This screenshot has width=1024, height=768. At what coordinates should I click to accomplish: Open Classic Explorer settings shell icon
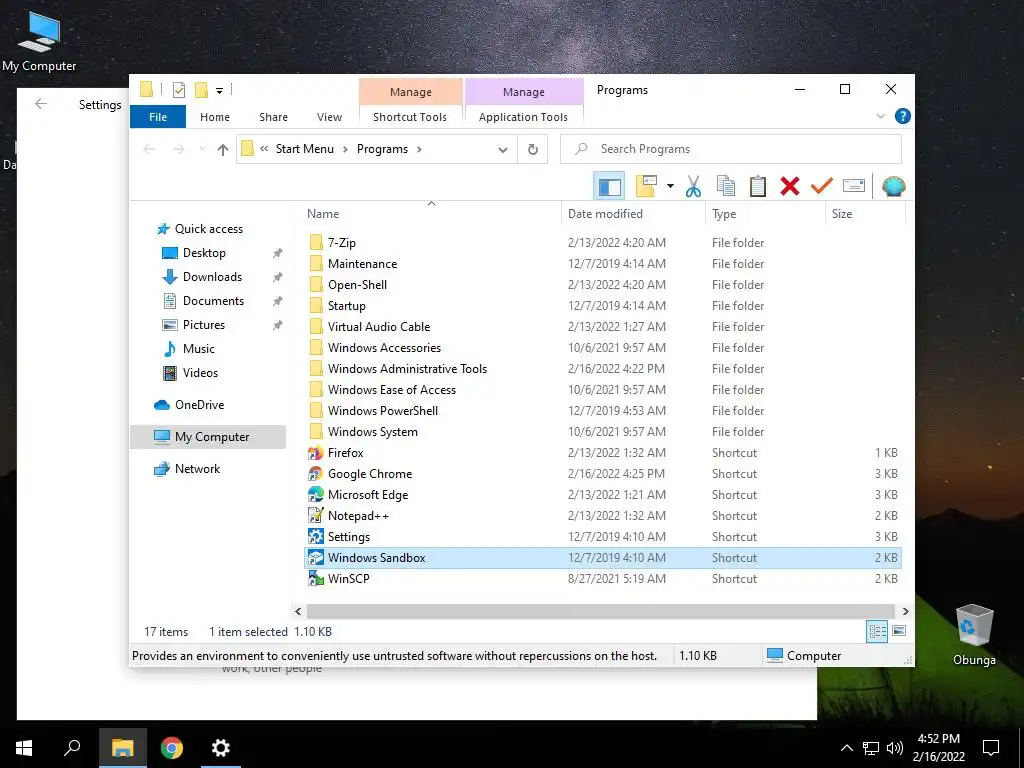893,187
